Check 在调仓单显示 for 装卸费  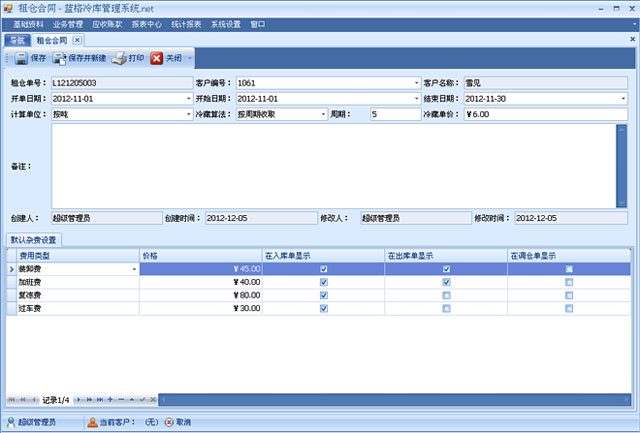[x=569, y=269]
